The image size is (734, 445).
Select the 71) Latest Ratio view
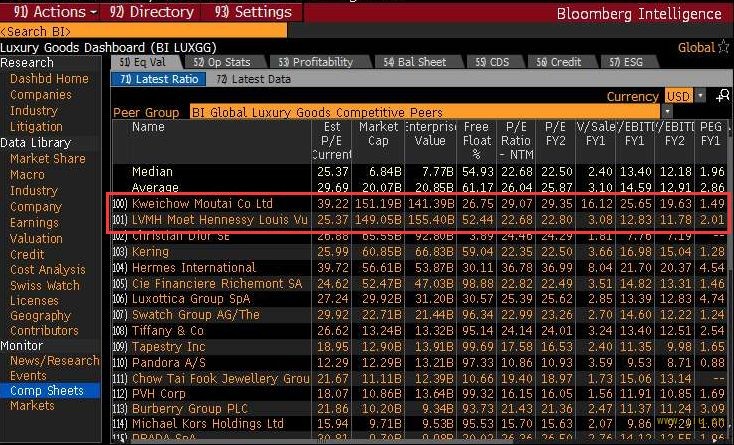pos(159,79)
